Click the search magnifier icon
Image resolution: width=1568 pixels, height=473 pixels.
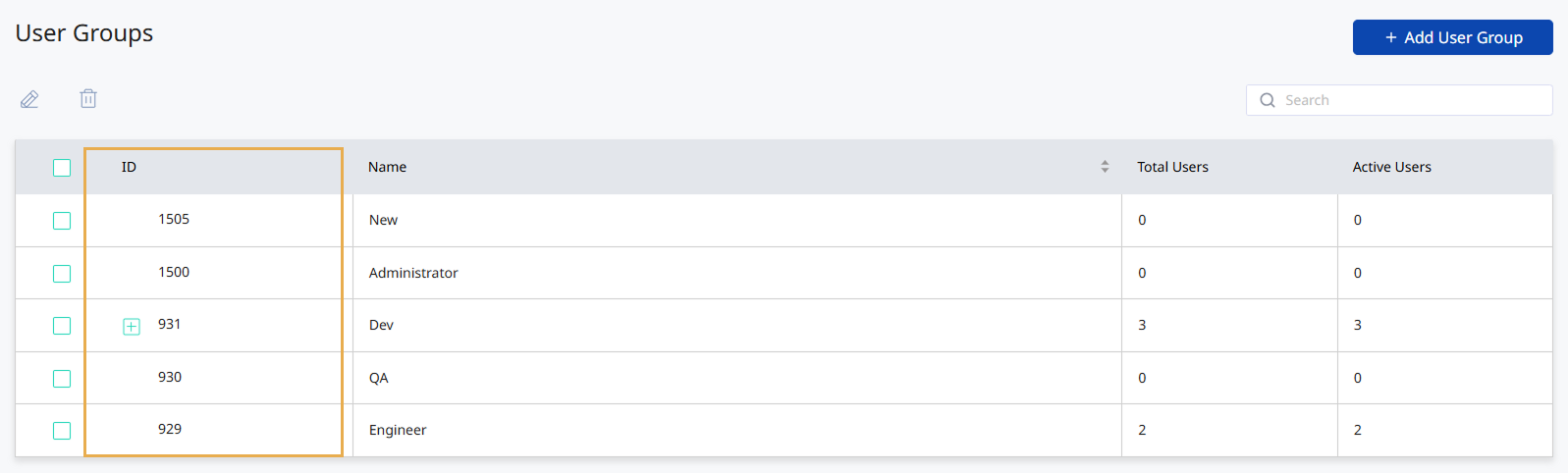[1268, 100]
